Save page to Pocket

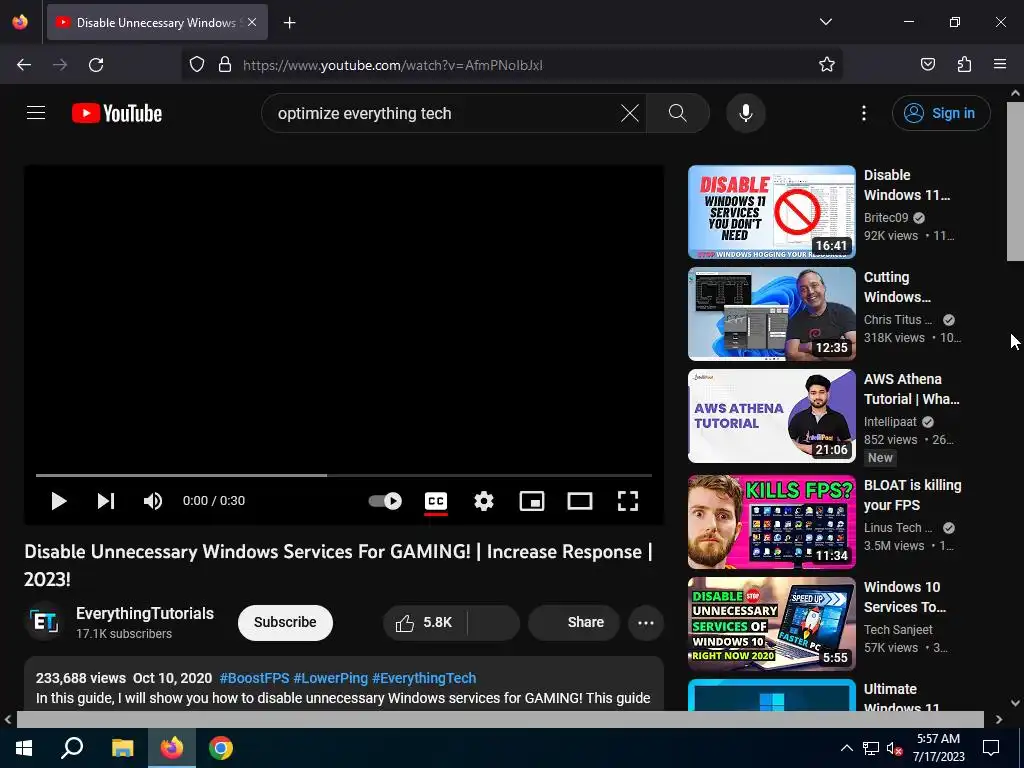click(927, 65)
